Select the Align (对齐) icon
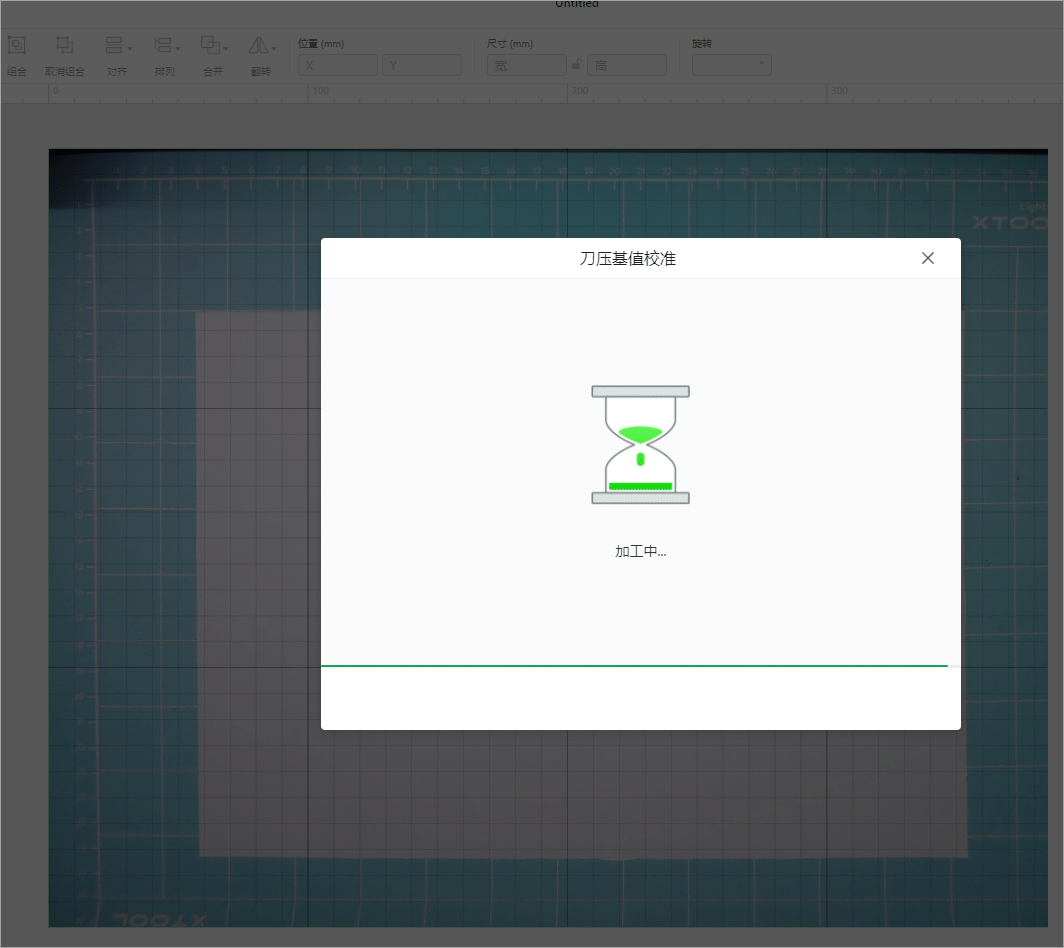1064x948 pixels. (113, 45)
